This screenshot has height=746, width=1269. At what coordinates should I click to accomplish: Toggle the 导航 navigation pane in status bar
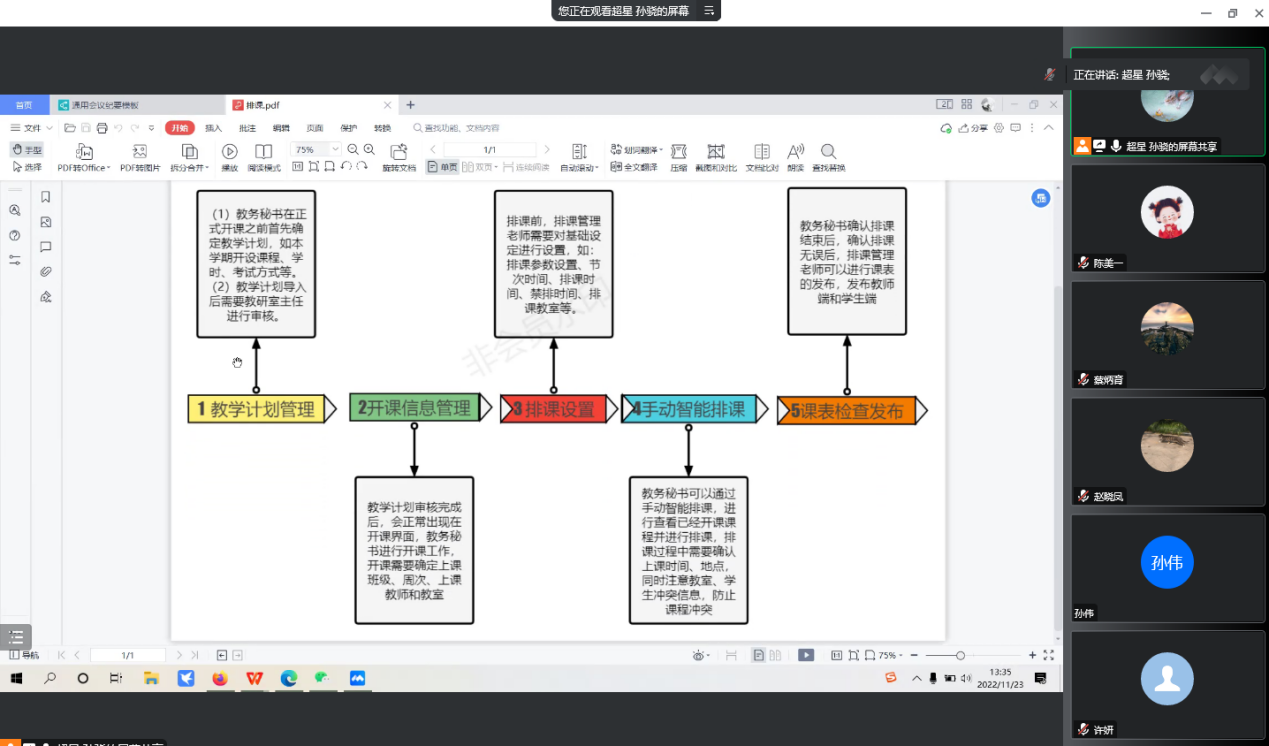click(24, 655)
